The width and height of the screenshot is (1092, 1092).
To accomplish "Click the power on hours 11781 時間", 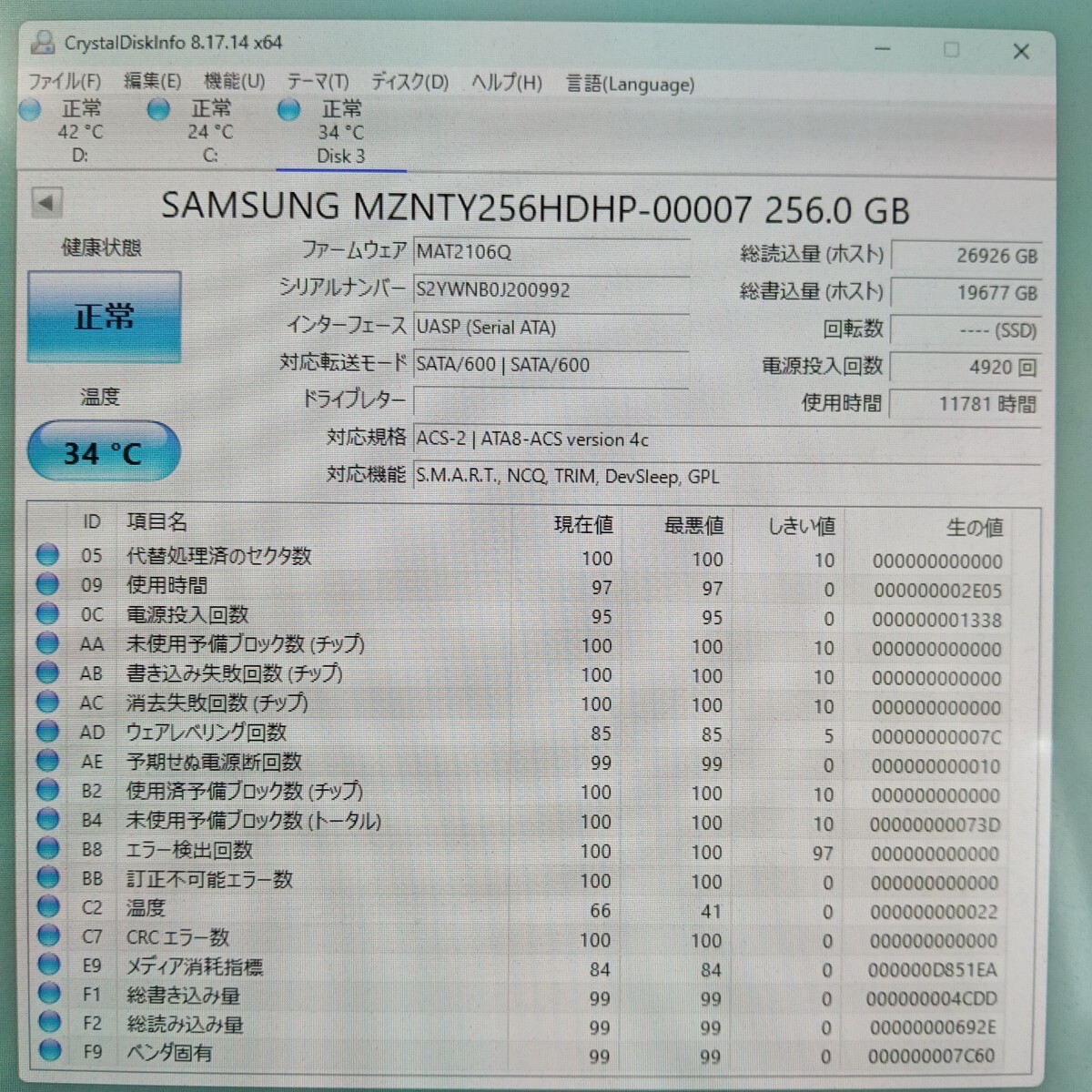I will coord(966,403).
